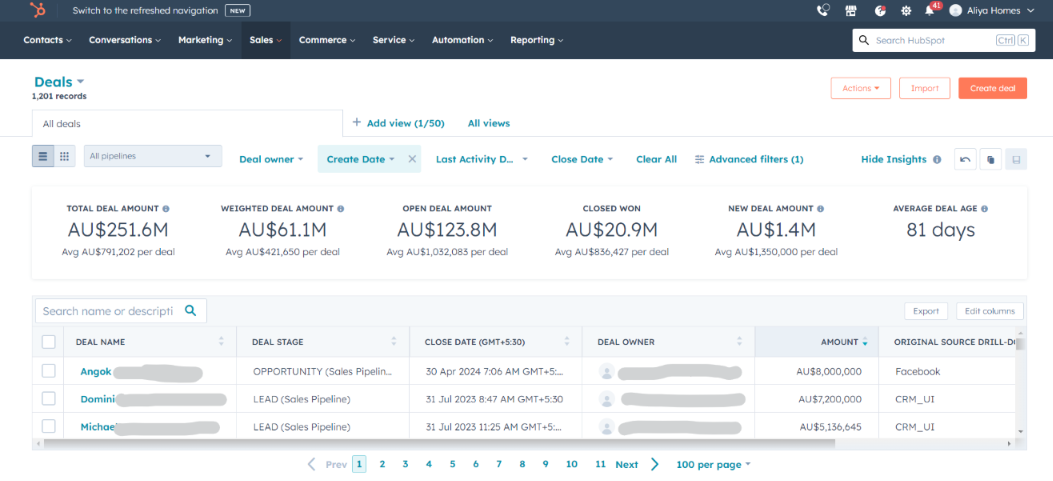This screenshot has height=481, width=1053.
Task: Open the Automation menu
Action: click(463, 40)
